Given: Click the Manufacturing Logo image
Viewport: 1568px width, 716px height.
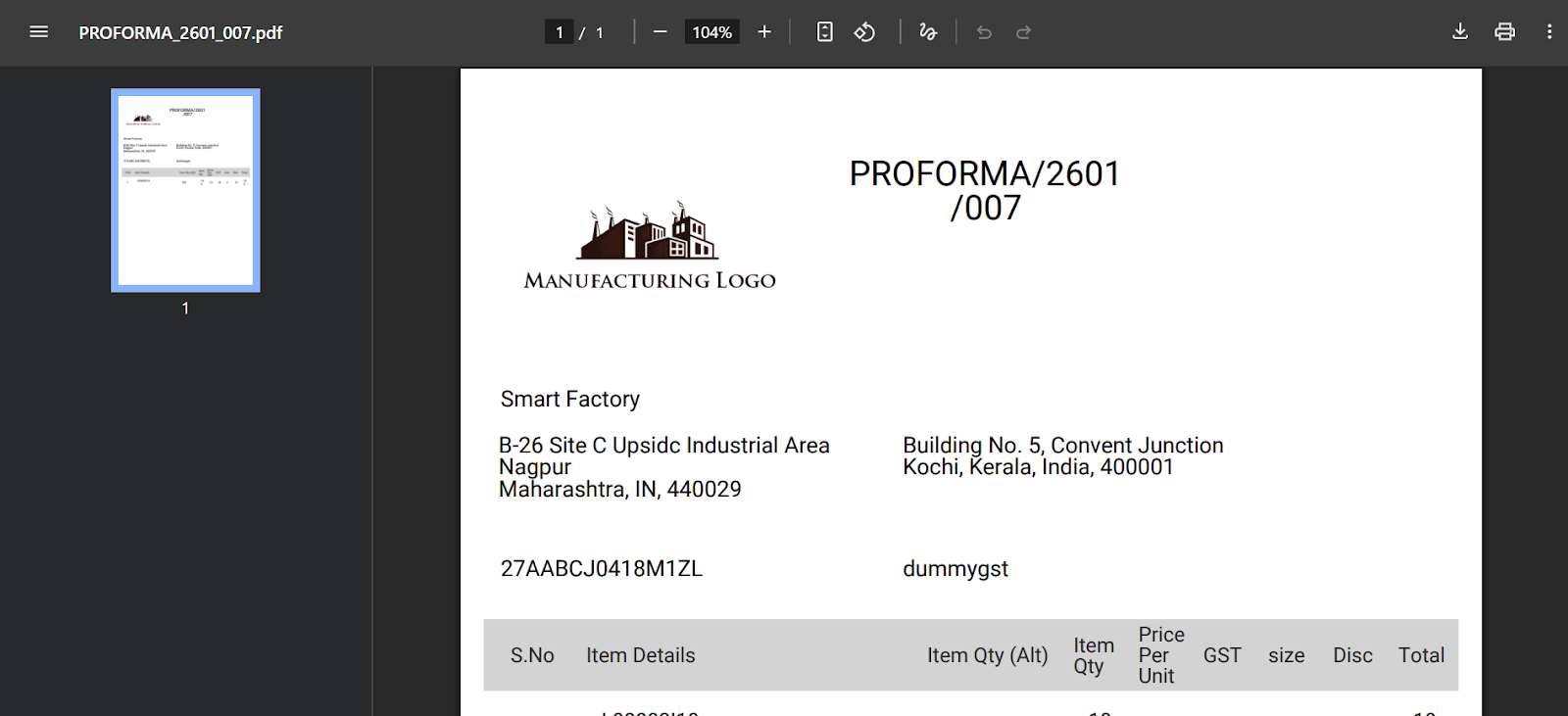Looking at the screenshot, I should point(649,247).
